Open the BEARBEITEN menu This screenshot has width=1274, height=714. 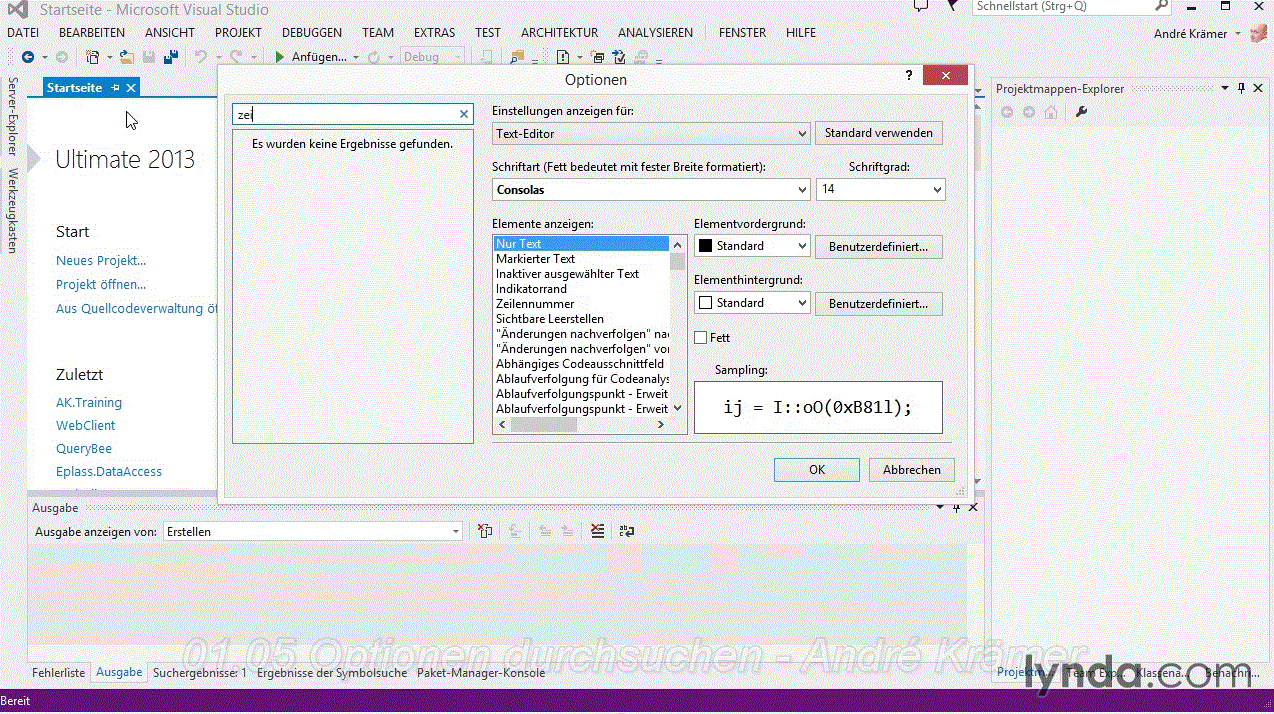(x=92, y=32)
